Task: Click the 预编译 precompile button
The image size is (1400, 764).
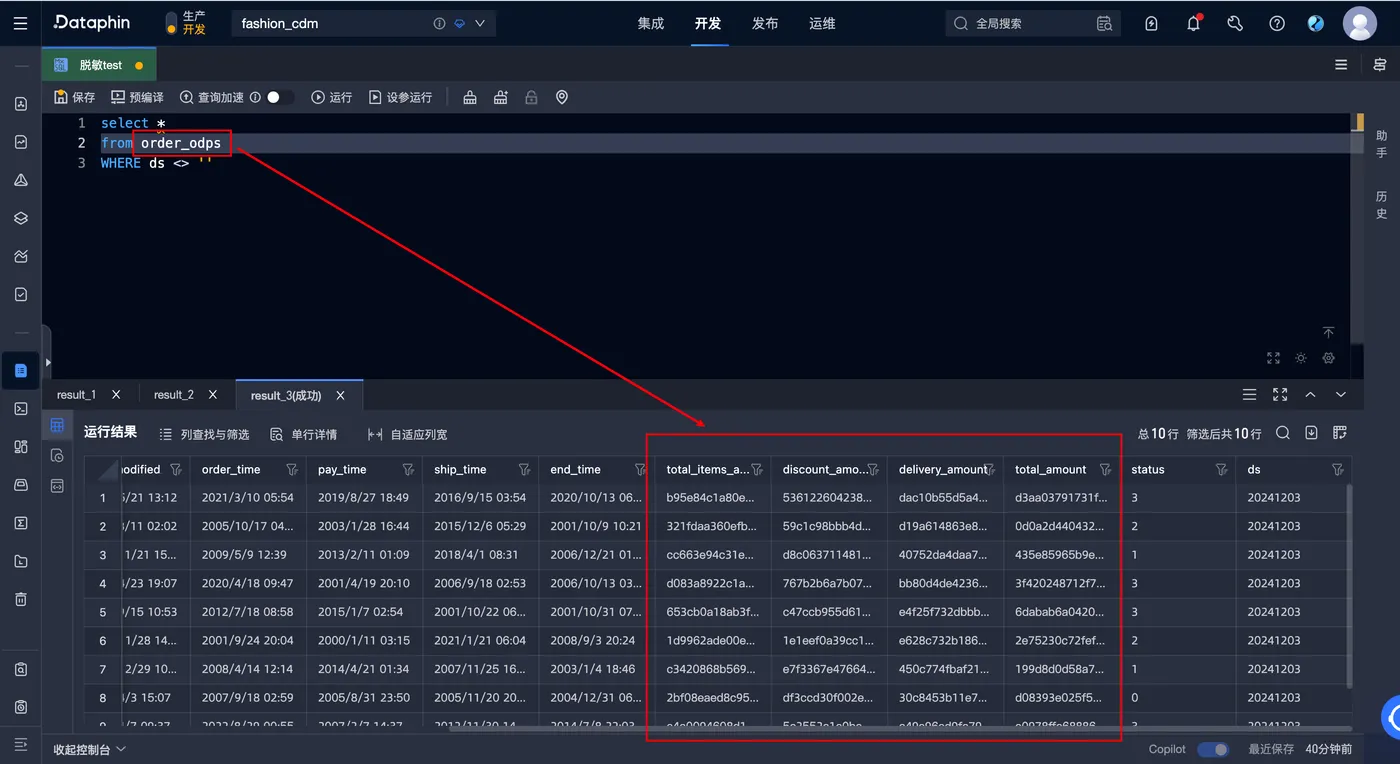Action: coord(137,97)
